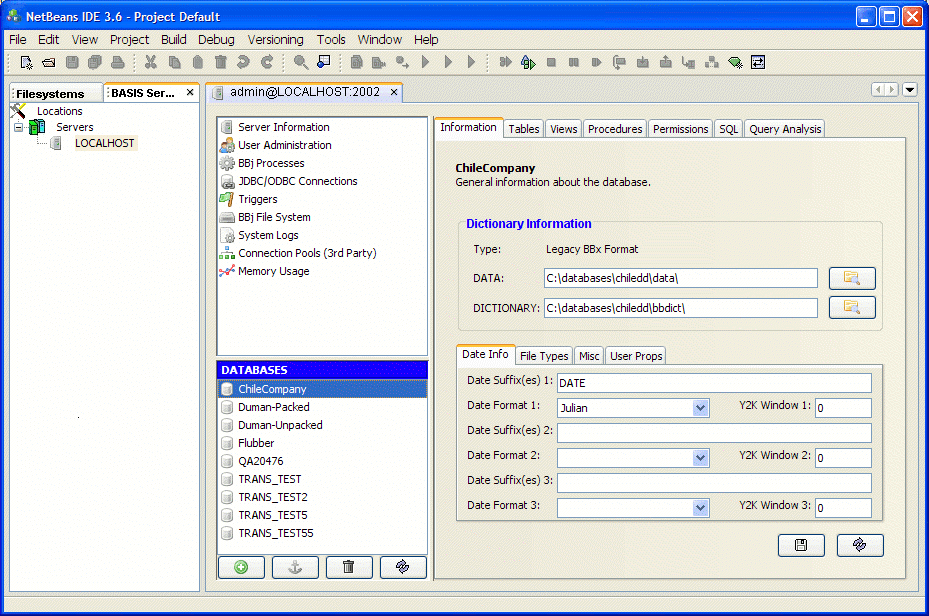Click the floppy Save button on the Information panel
The height and width of the screenshot is (616, 929).
click(x=801, y=546)
